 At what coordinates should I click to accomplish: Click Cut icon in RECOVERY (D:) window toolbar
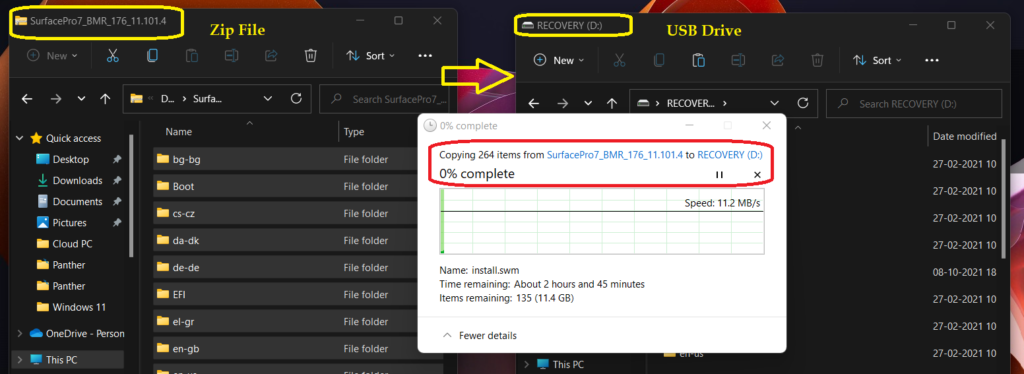click(619, 61)
